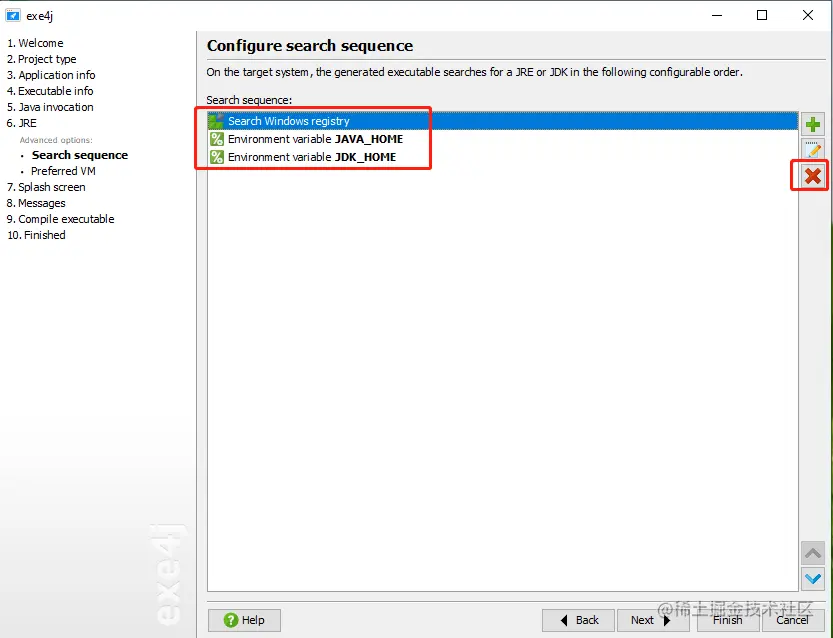Minimize the exe4j window

717,15
